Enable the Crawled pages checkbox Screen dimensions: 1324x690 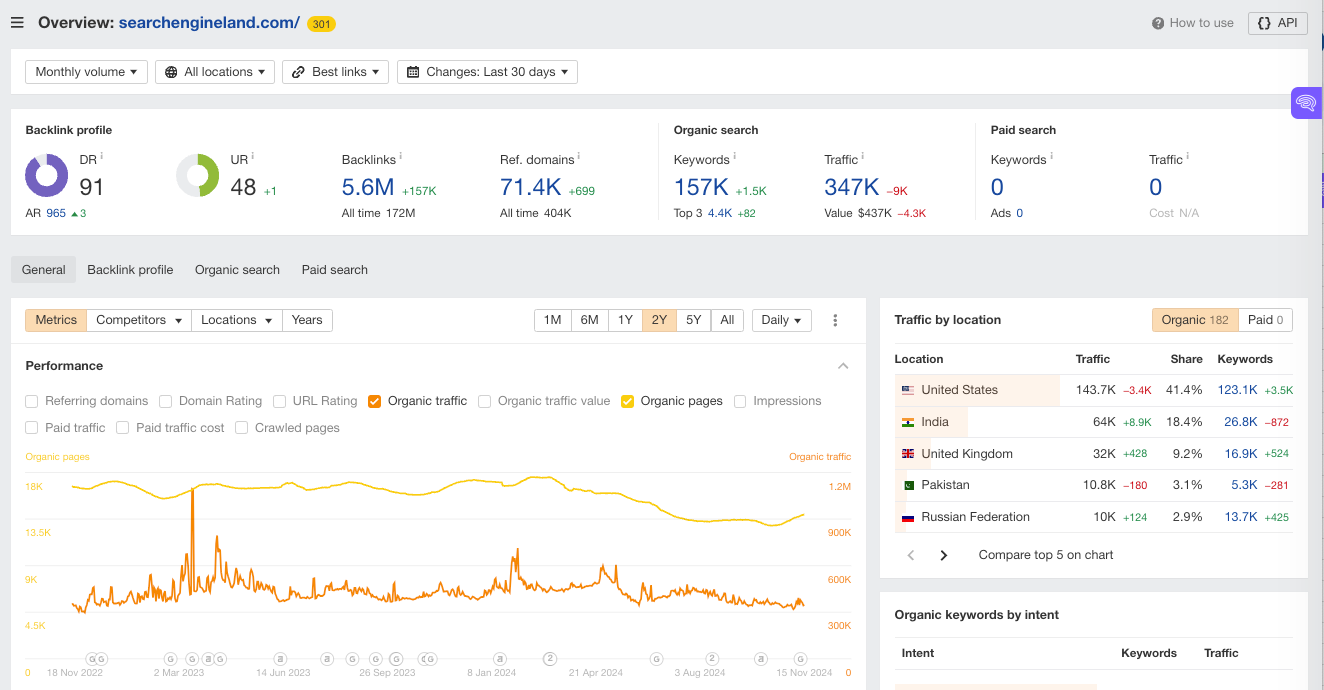(x=242, y=428)
